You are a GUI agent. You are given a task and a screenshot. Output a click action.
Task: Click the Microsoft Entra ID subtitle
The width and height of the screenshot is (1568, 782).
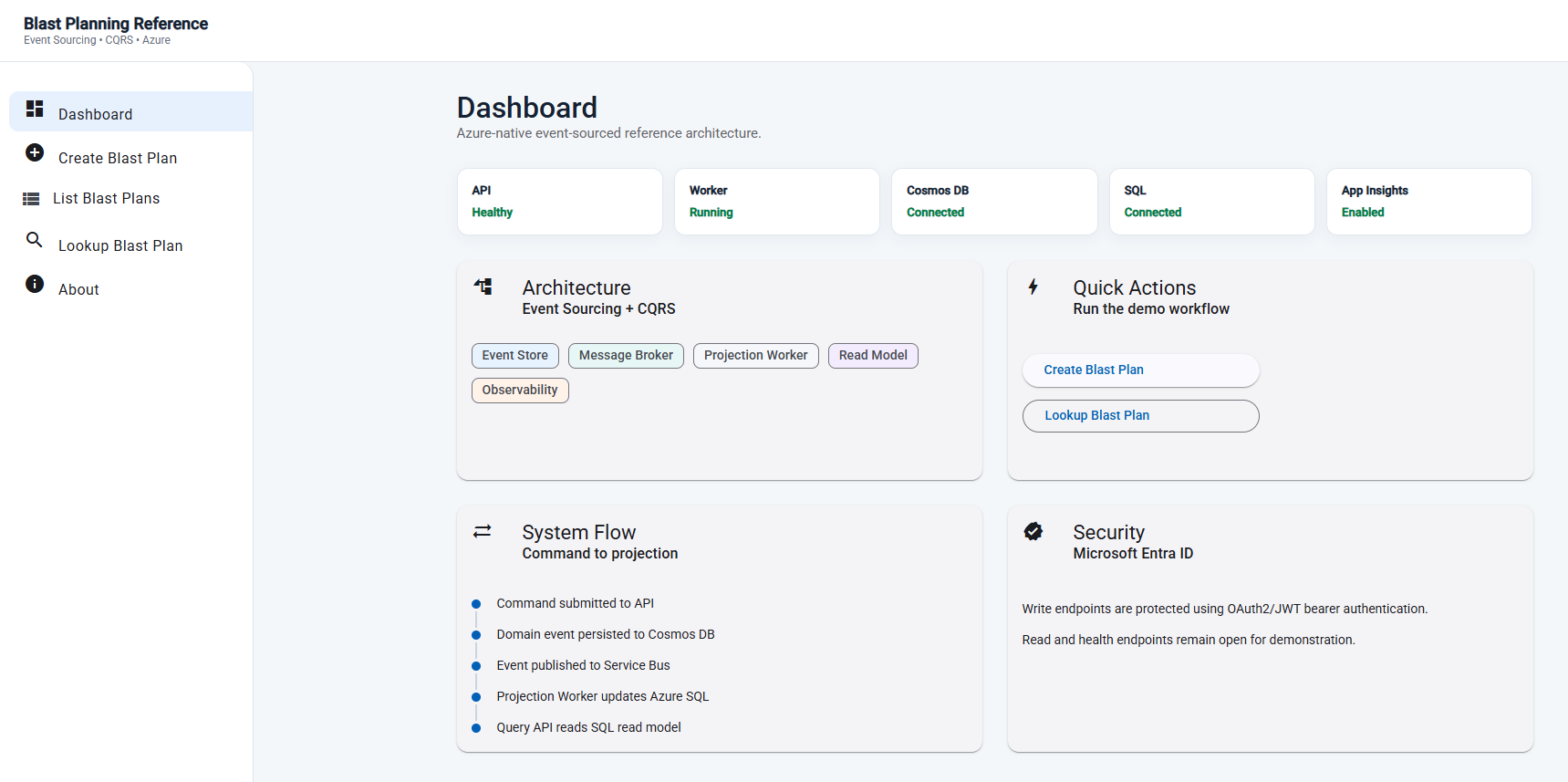tap(1133, 554)
